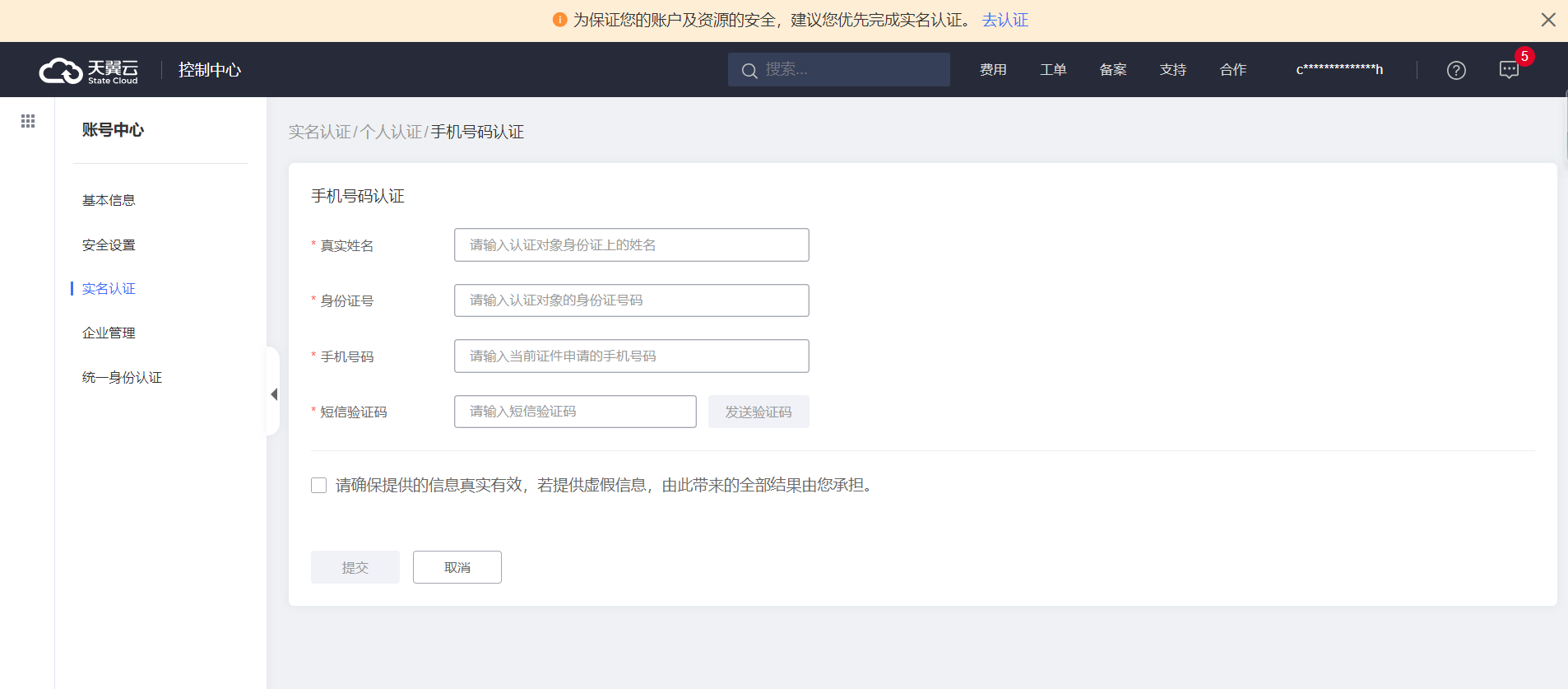
Task: Open 统一身份认证 in the sidebar
Action: (x=122, y=377)
